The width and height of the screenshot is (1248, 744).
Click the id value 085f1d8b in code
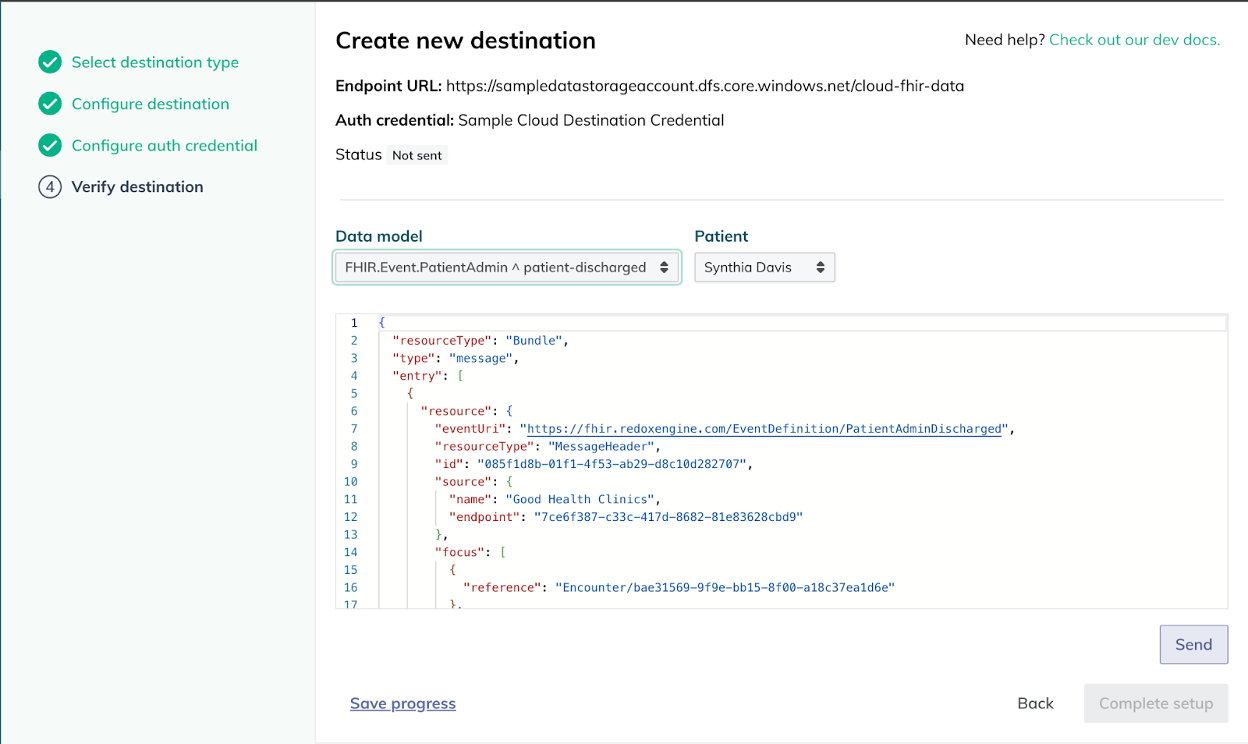pyautogui.click(x=613, y=464)
